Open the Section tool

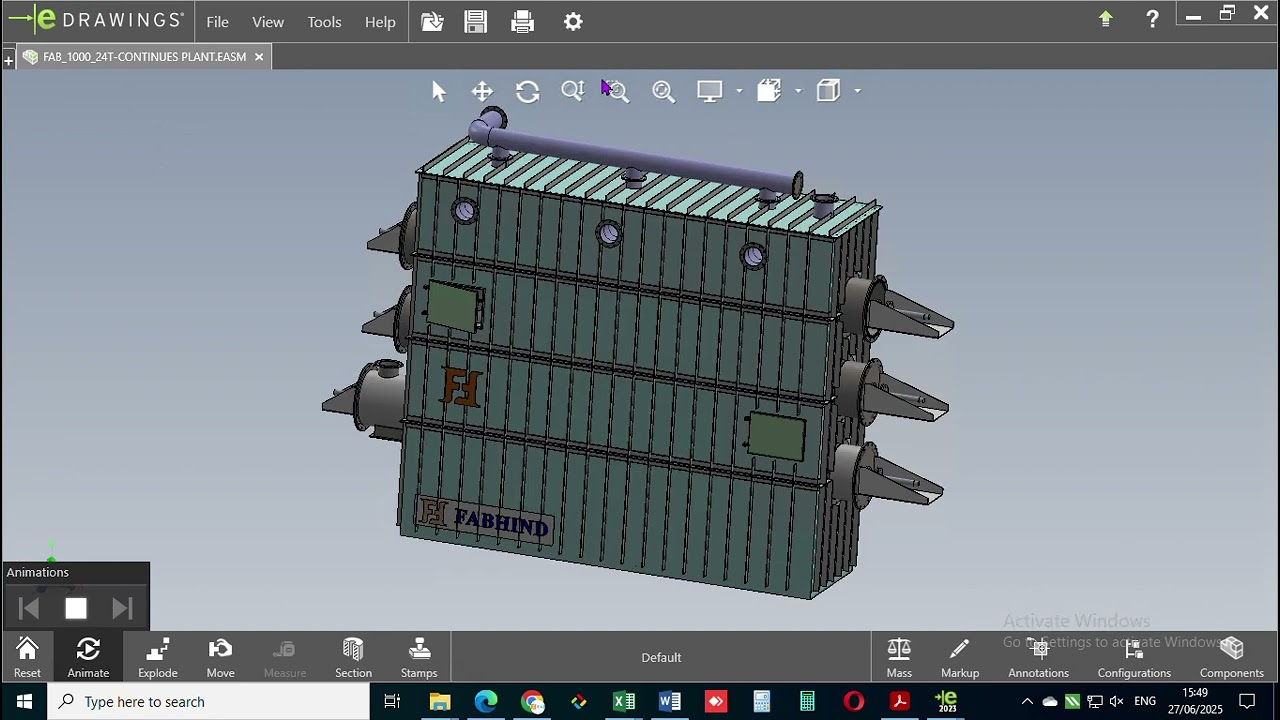tap(353, 657)
